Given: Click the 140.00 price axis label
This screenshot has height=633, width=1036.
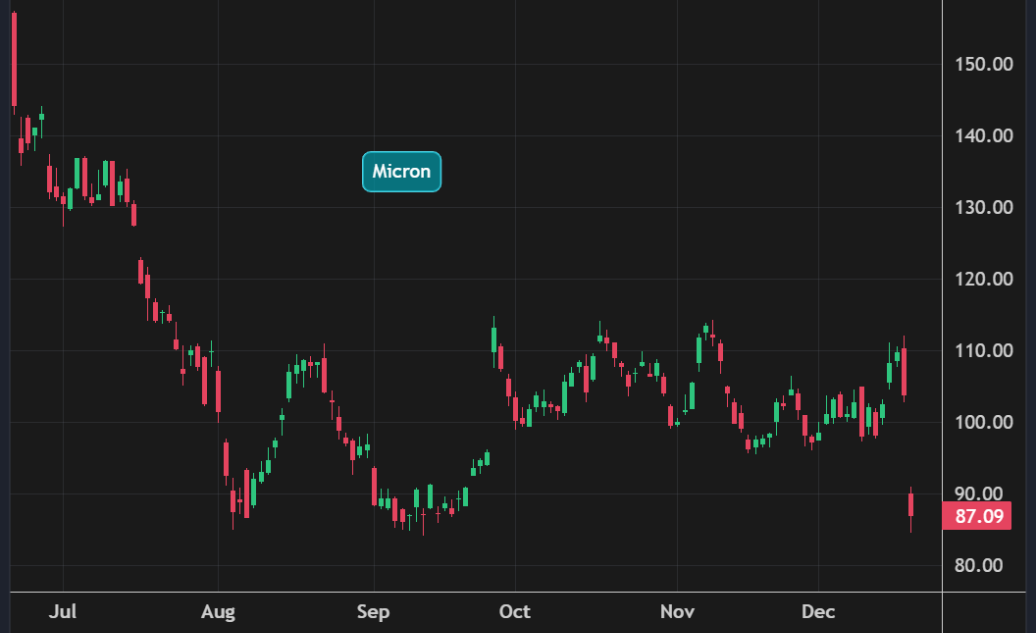Looking at the screenshot, I should click(x=979, y=136).
